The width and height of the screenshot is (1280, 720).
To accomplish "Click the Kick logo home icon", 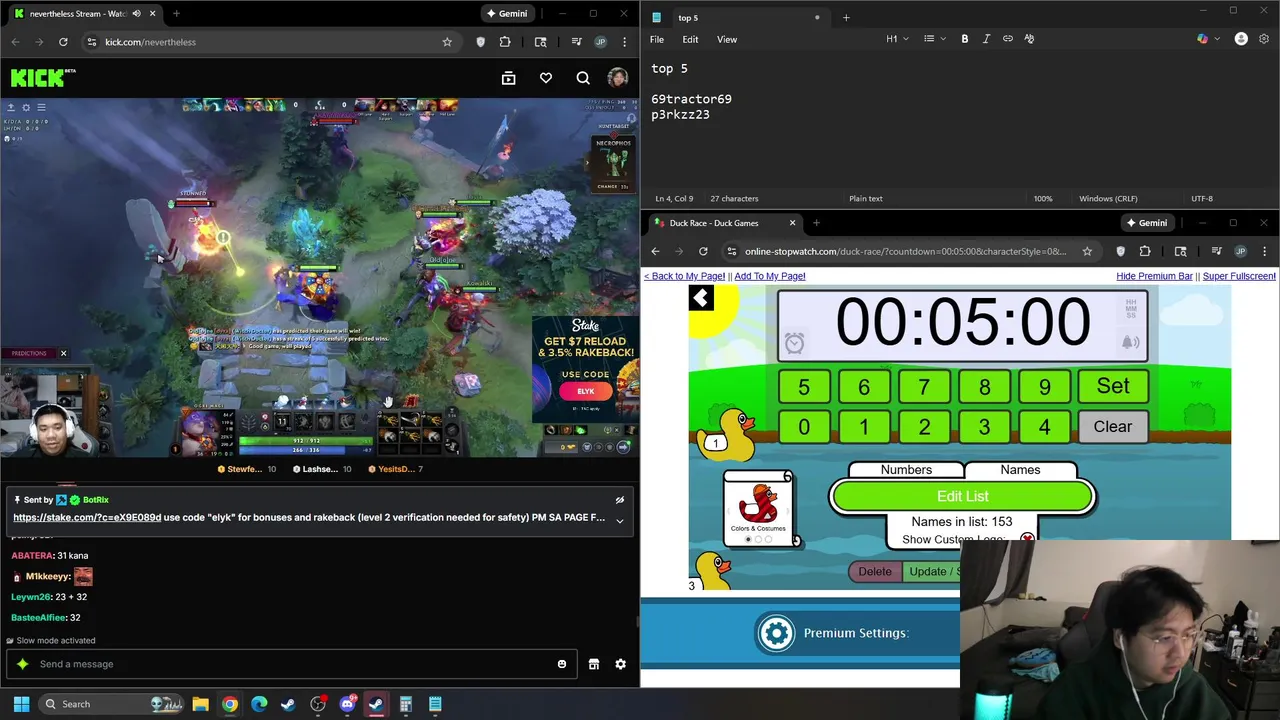I will [x=43, y=78].
